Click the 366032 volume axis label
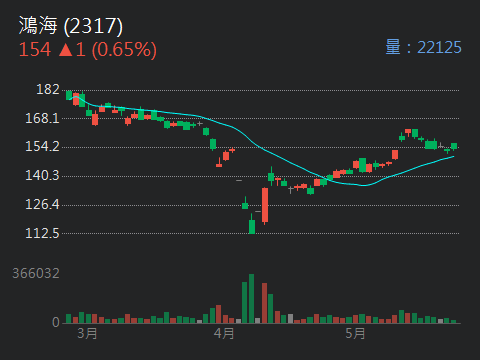Viewport: 480px width, 360px height. point(36,274)
